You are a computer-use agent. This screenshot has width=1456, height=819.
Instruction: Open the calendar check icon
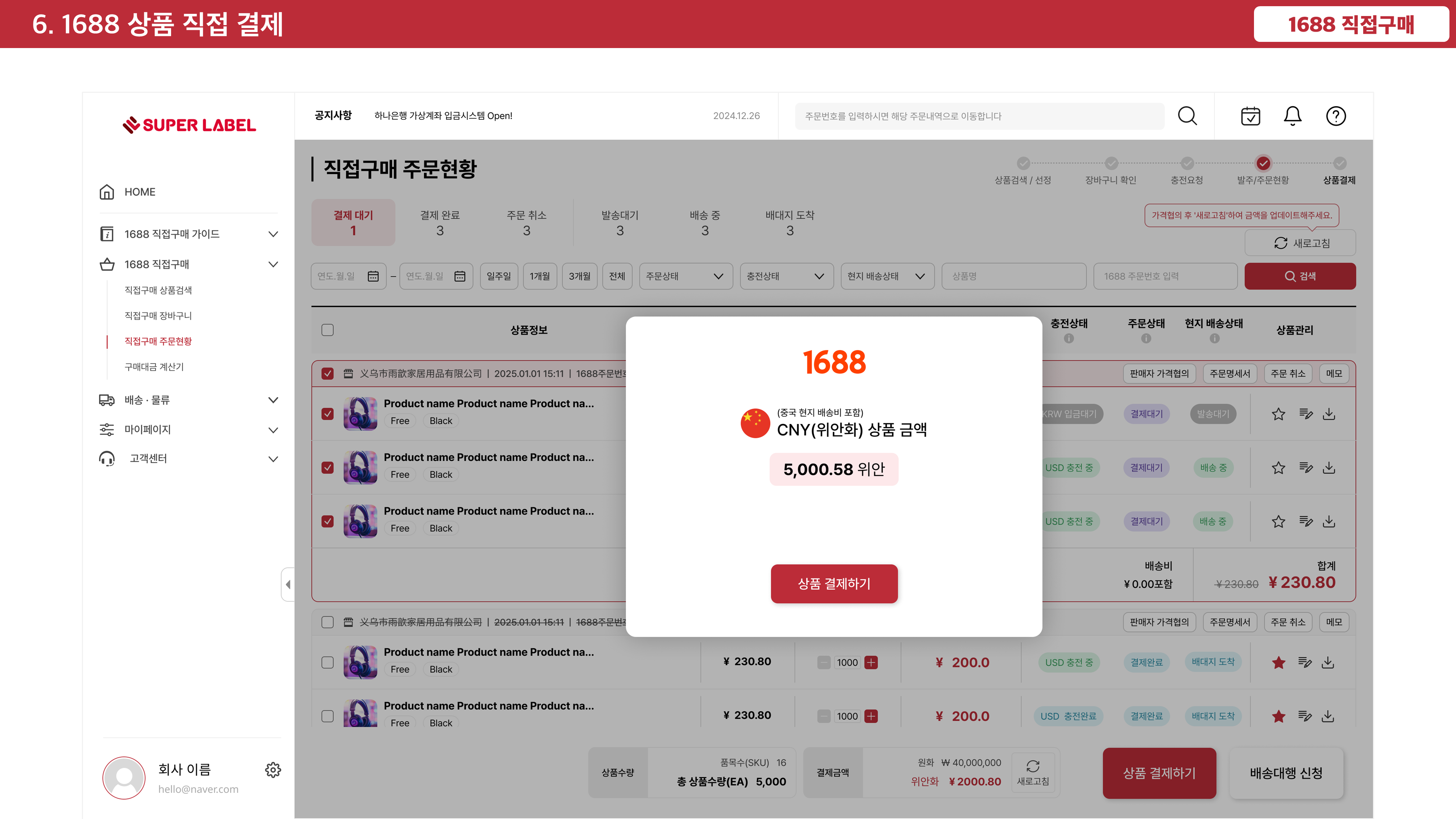pos(1250,116)
